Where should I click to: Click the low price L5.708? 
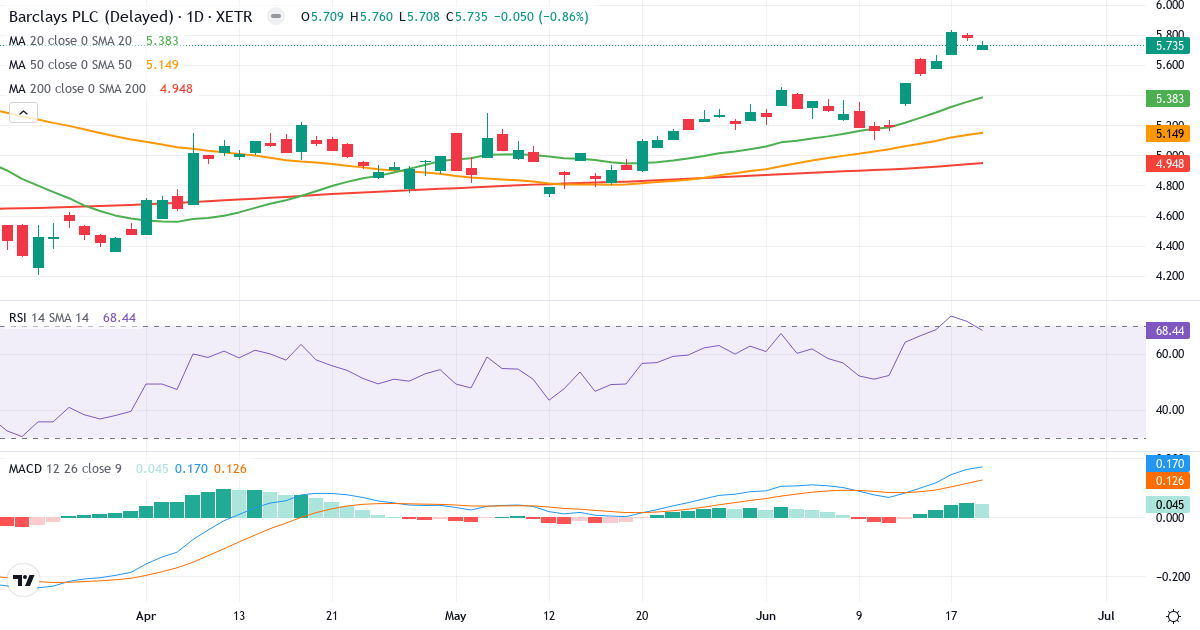click(x=419, y=17)
